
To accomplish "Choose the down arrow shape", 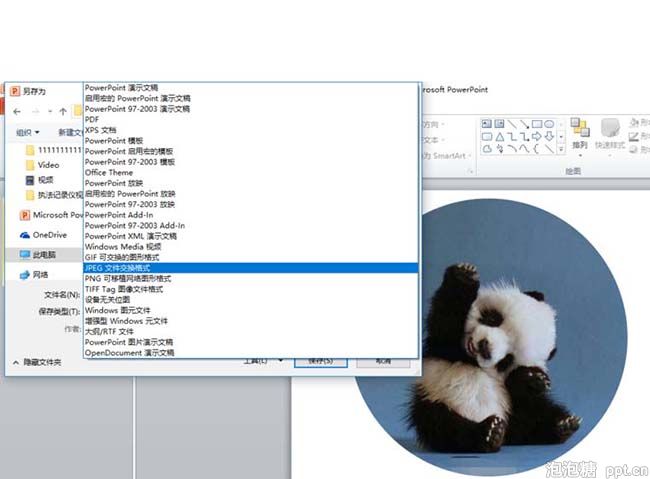I will coord(548,136).
